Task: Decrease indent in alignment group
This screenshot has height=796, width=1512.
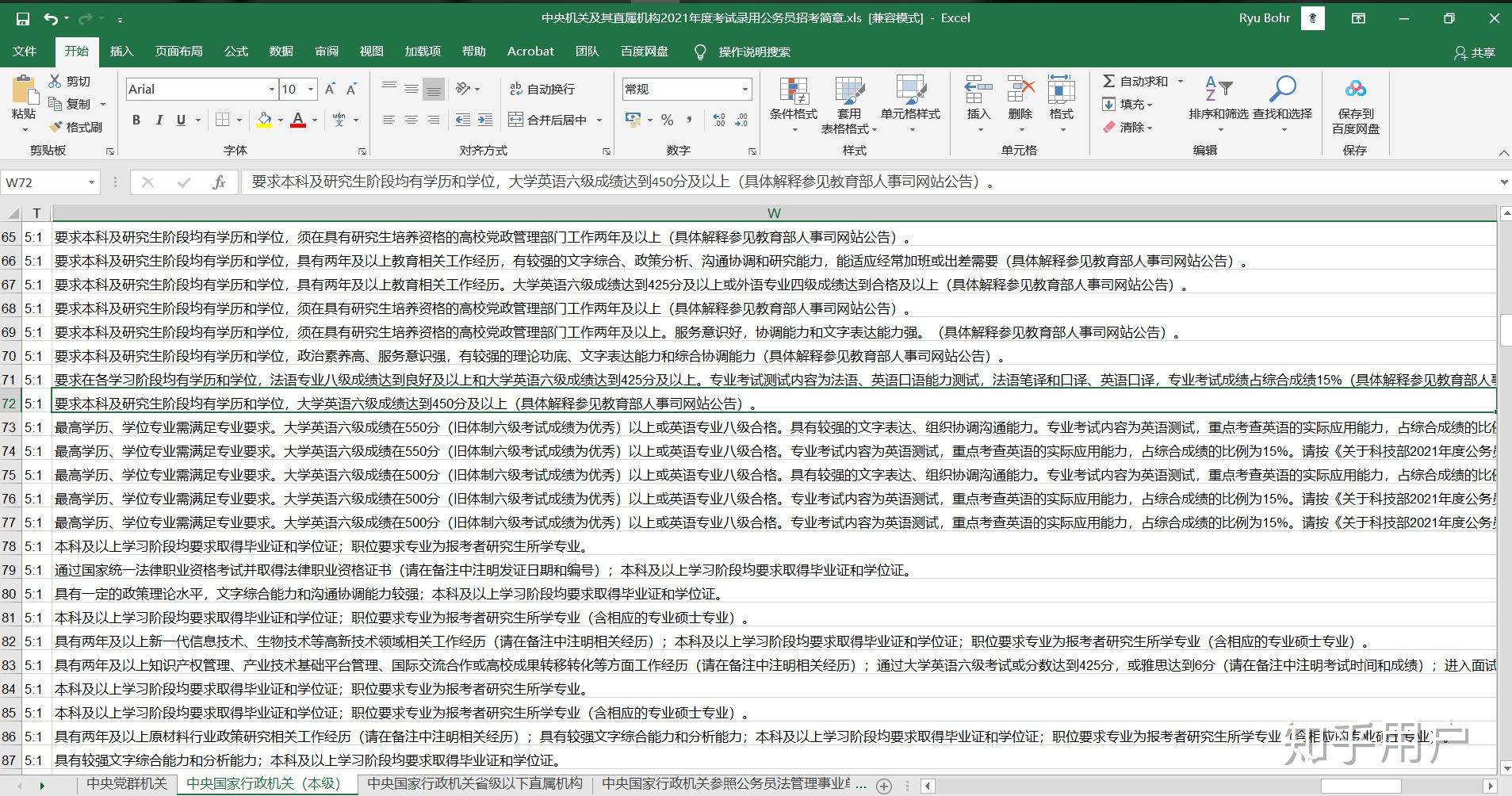Action: (463, 120)
